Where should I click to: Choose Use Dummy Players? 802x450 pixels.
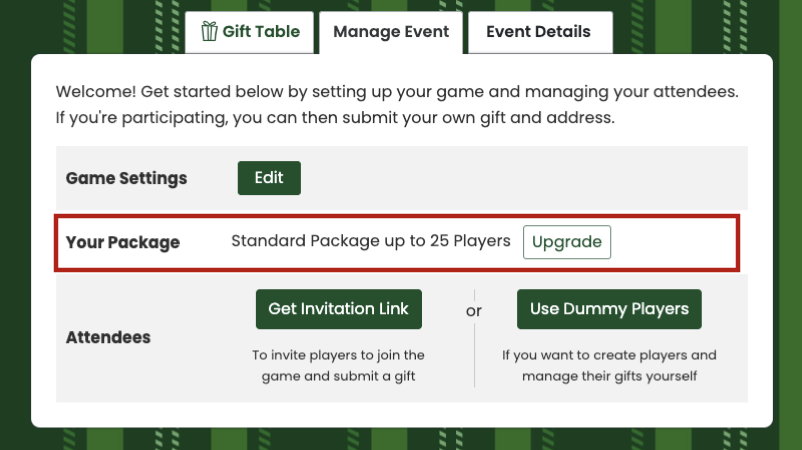(609, 309)
